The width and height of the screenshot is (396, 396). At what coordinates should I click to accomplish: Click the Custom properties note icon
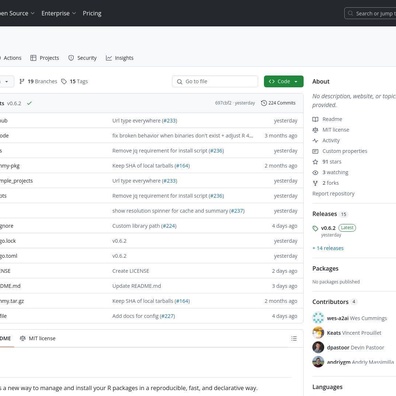315,151
